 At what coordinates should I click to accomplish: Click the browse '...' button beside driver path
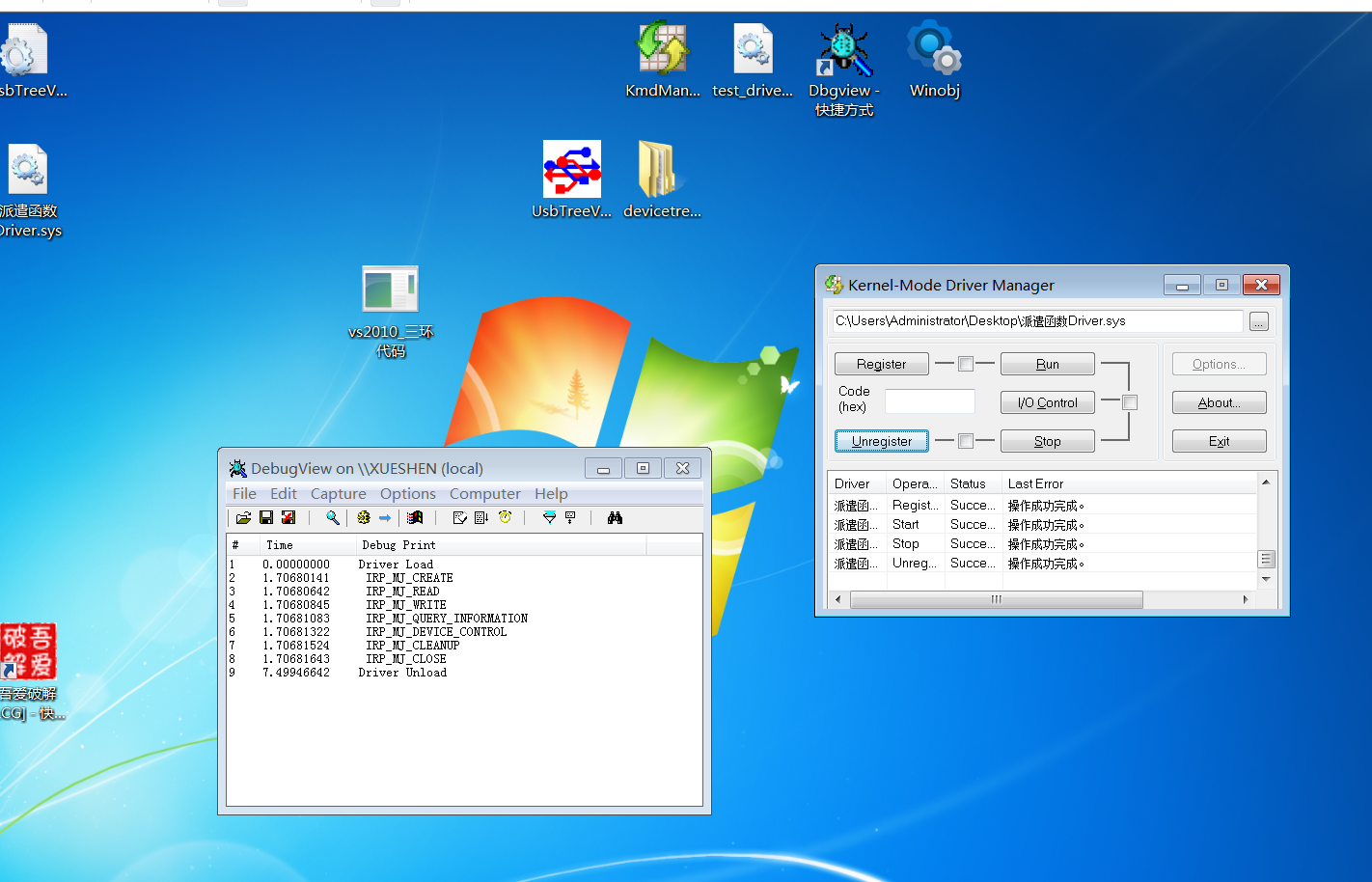pos(1259,321)
